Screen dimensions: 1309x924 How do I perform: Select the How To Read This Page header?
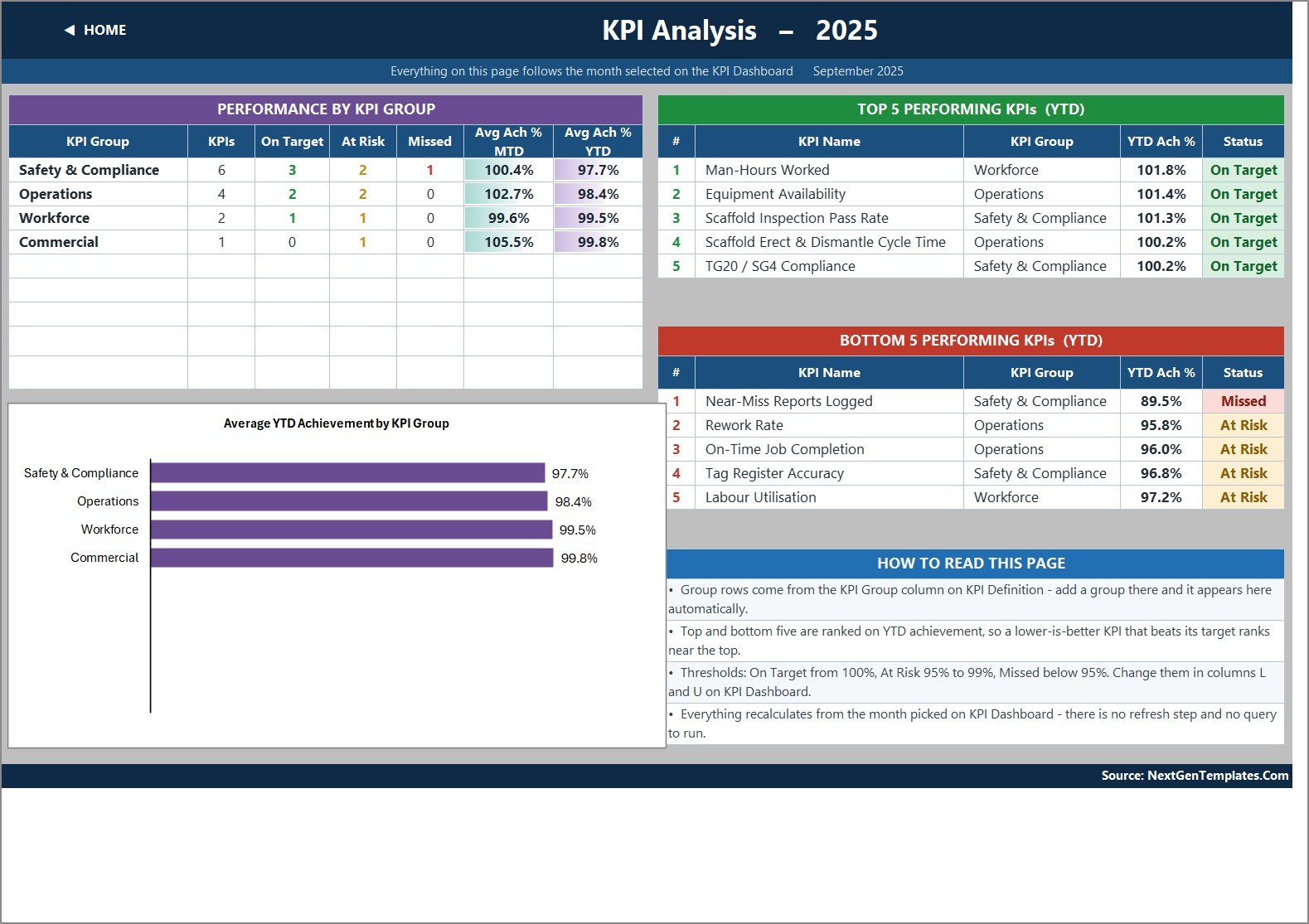pos(975,564)
